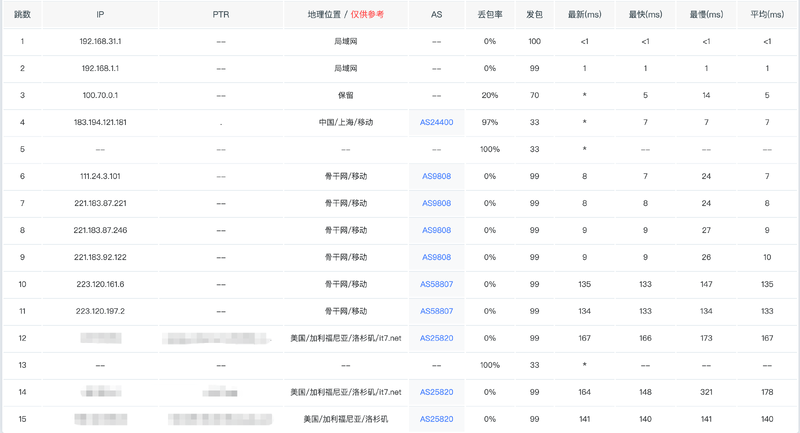Open AS9808 link in the 221.183.87.221 row
800x433 pixels.
click(436, 203)
